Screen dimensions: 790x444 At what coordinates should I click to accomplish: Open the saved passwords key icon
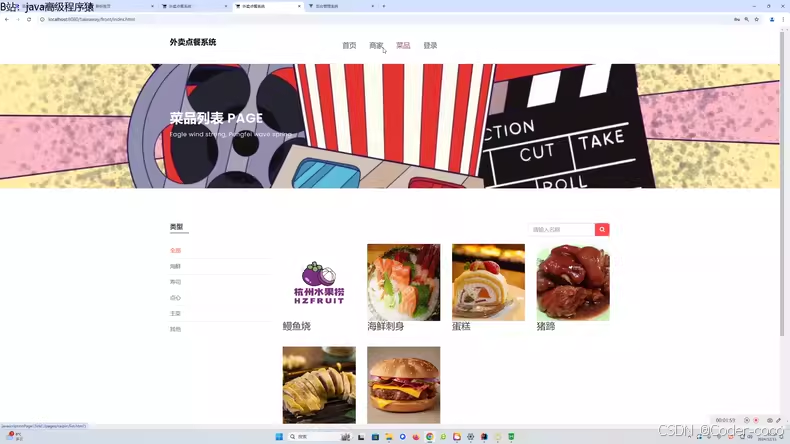coord(737,19)
